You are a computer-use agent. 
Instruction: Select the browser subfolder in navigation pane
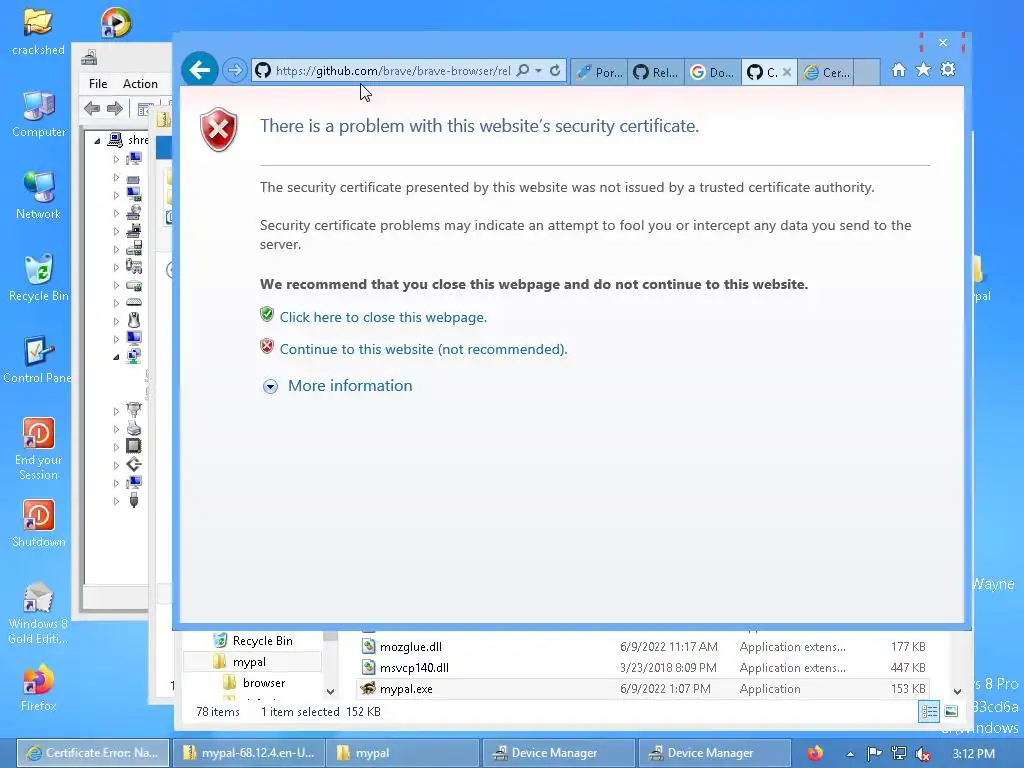point(255,682)
